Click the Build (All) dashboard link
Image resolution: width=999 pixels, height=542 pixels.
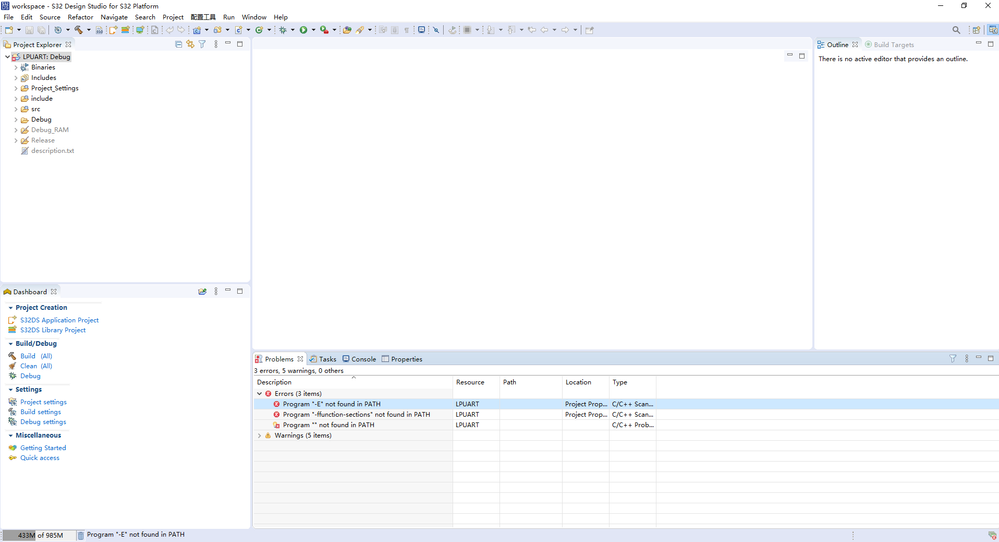pyautogui.click(x=36, y=356)
